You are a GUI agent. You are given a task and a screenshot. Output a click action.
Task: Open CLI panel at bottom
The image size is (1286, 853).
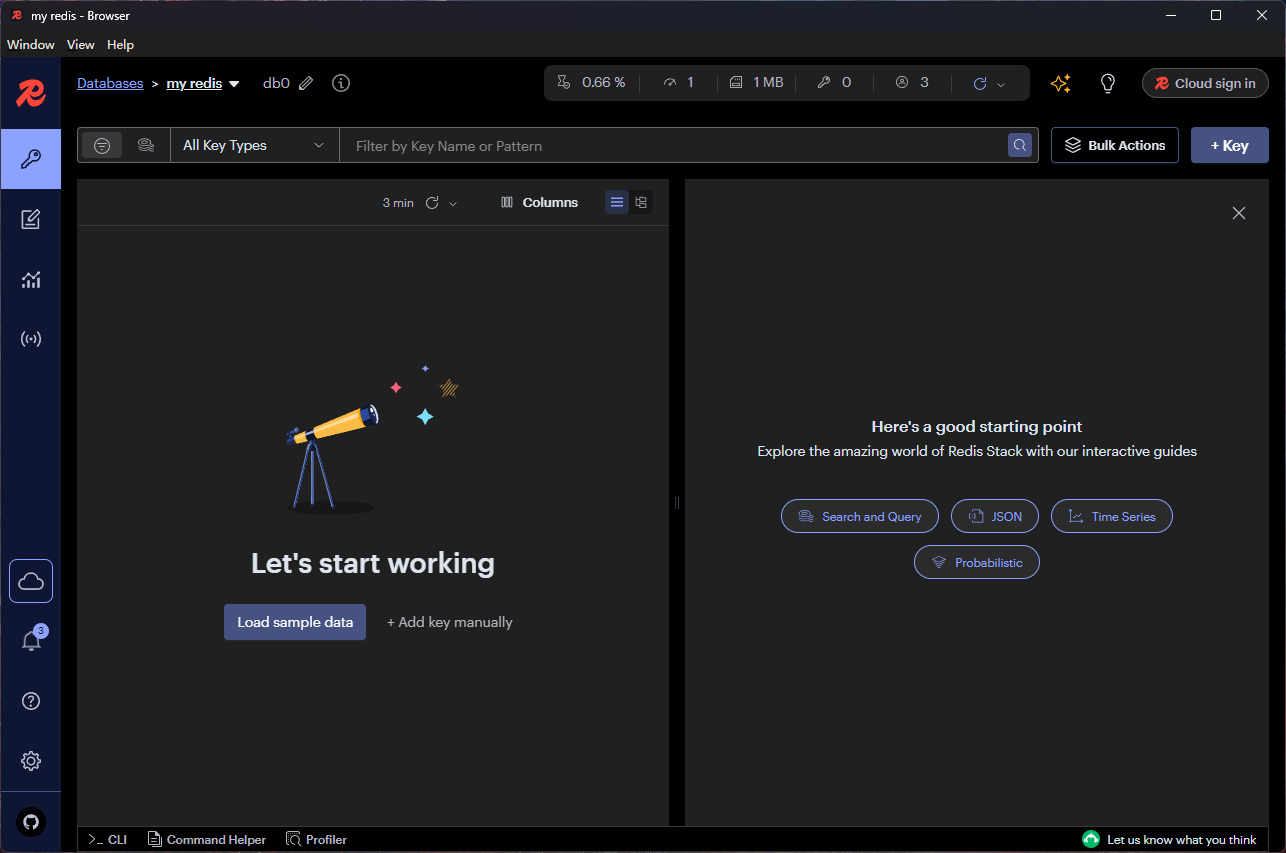108,839
